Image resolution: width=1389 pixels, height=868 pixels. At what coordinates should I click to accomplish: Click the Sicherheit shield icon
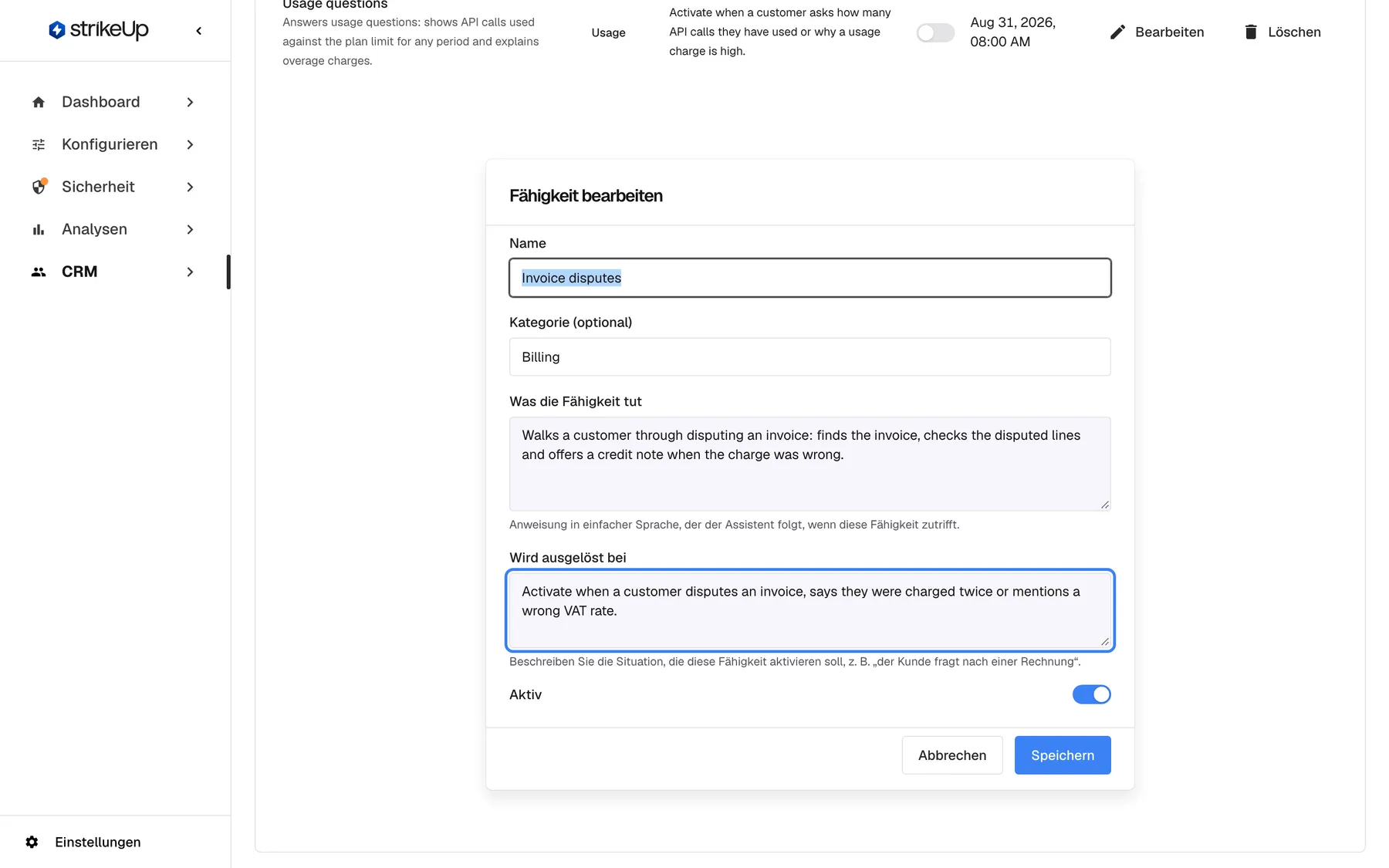click(39, 187)
